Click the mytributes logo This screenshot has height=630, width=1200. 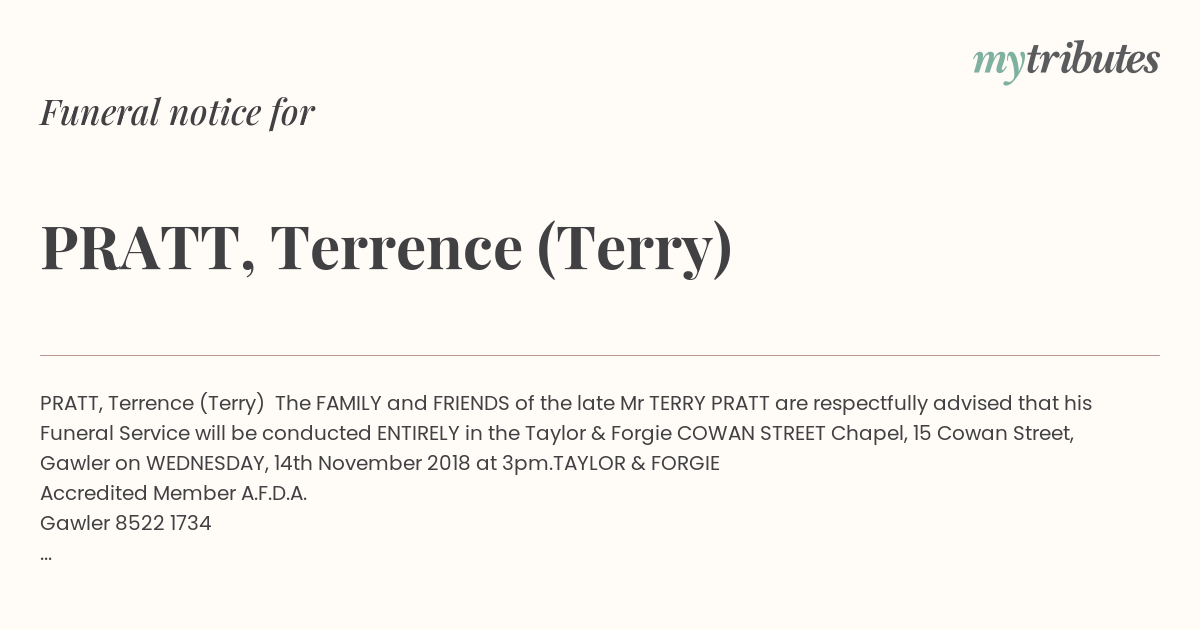pyautogui.click(x=1066, y=62)
